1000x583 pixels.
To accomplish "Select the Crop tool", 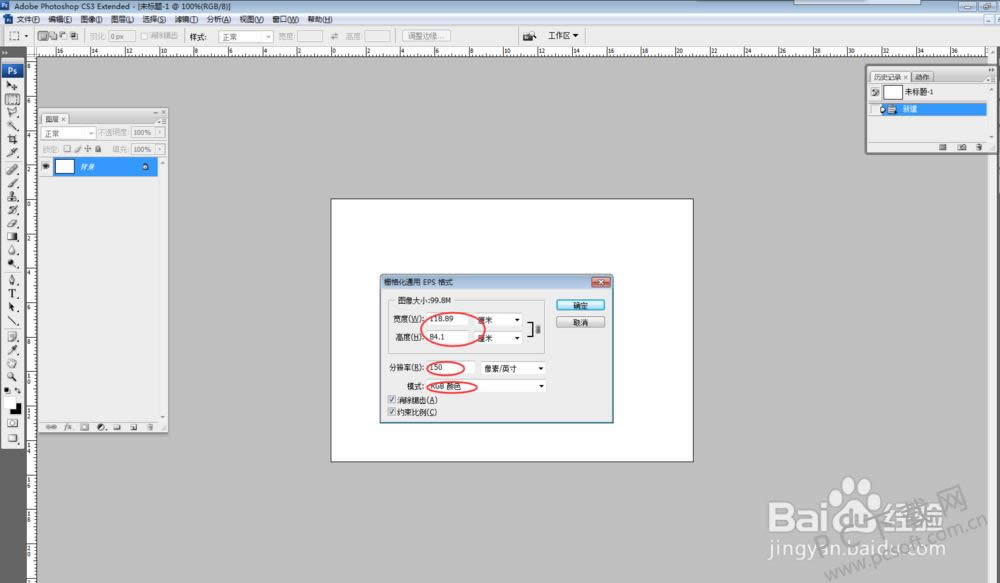I will [13, 139].
